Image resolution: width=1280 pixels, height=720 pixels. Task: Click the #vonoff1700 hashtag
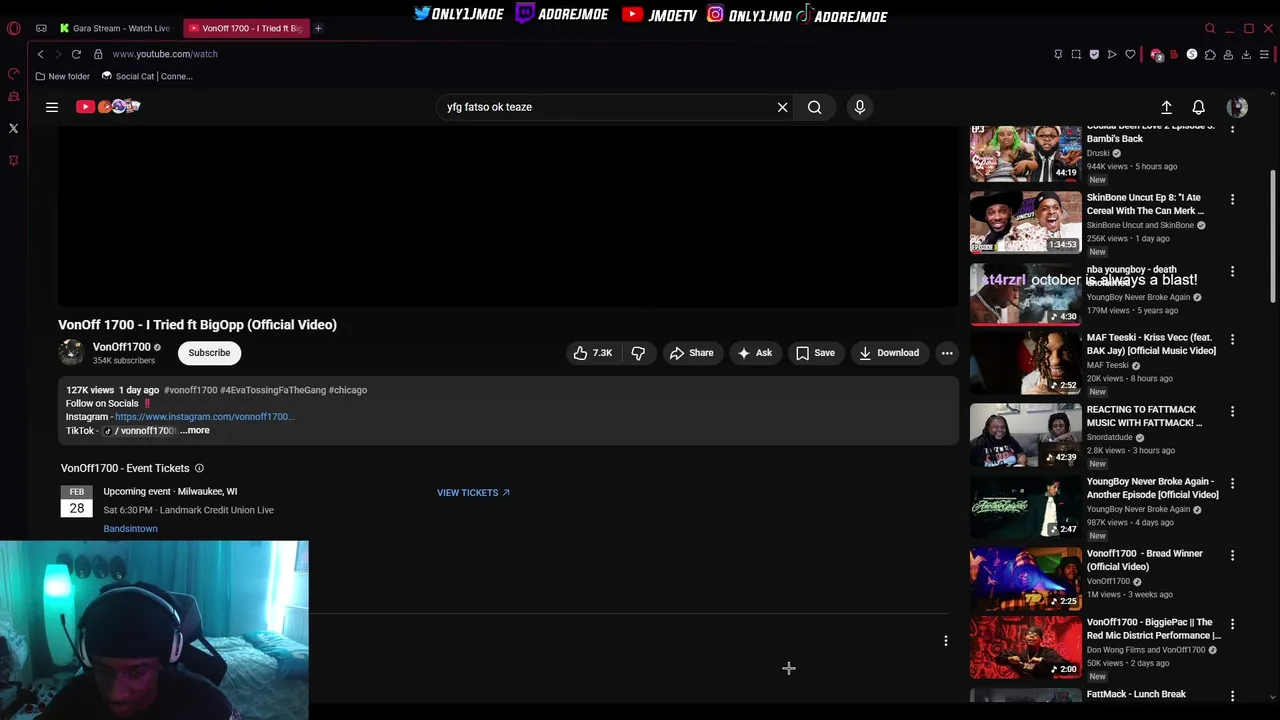pos(190,390)
